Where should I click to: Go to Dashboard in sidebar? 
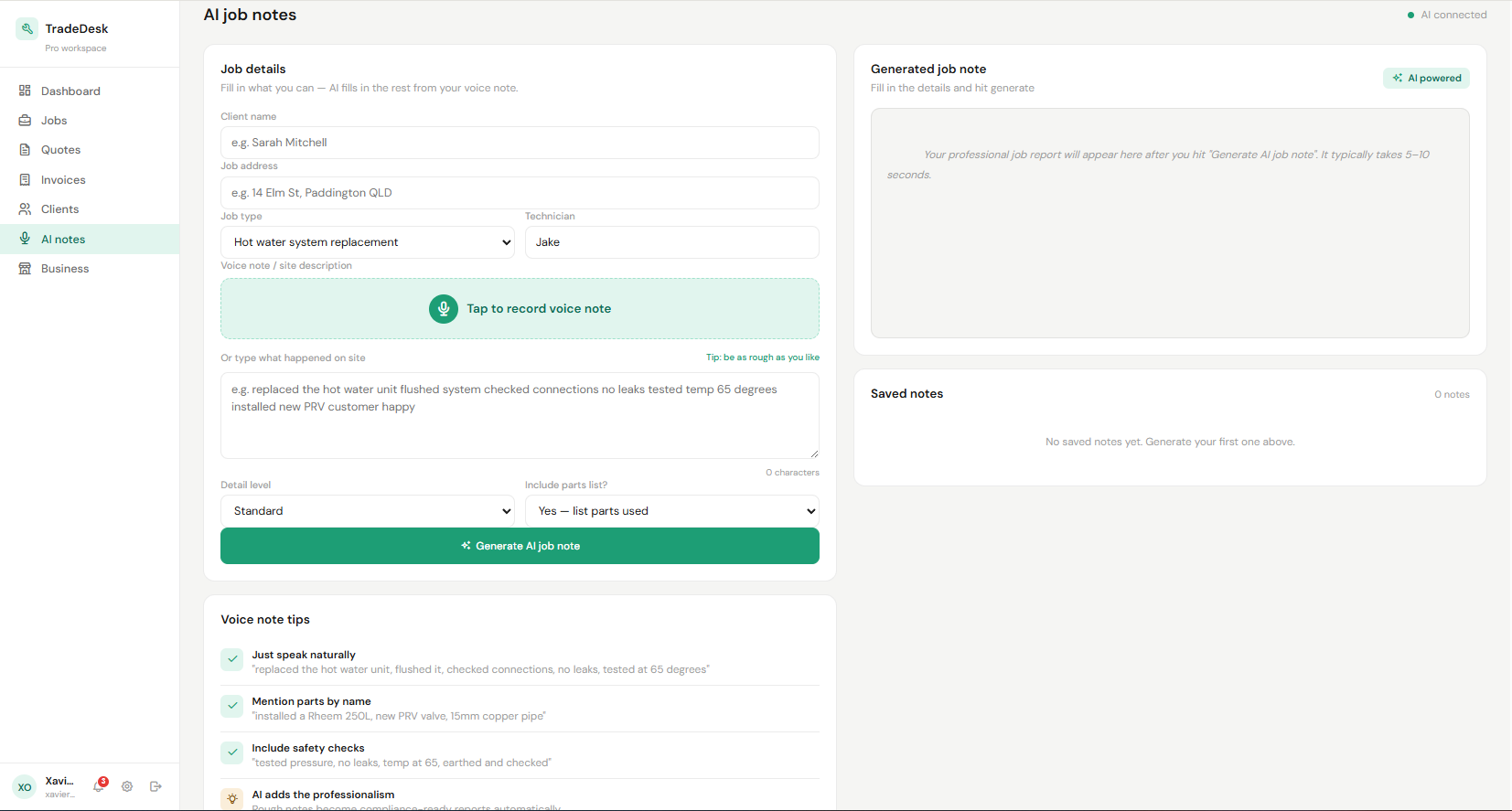(90, 91)
